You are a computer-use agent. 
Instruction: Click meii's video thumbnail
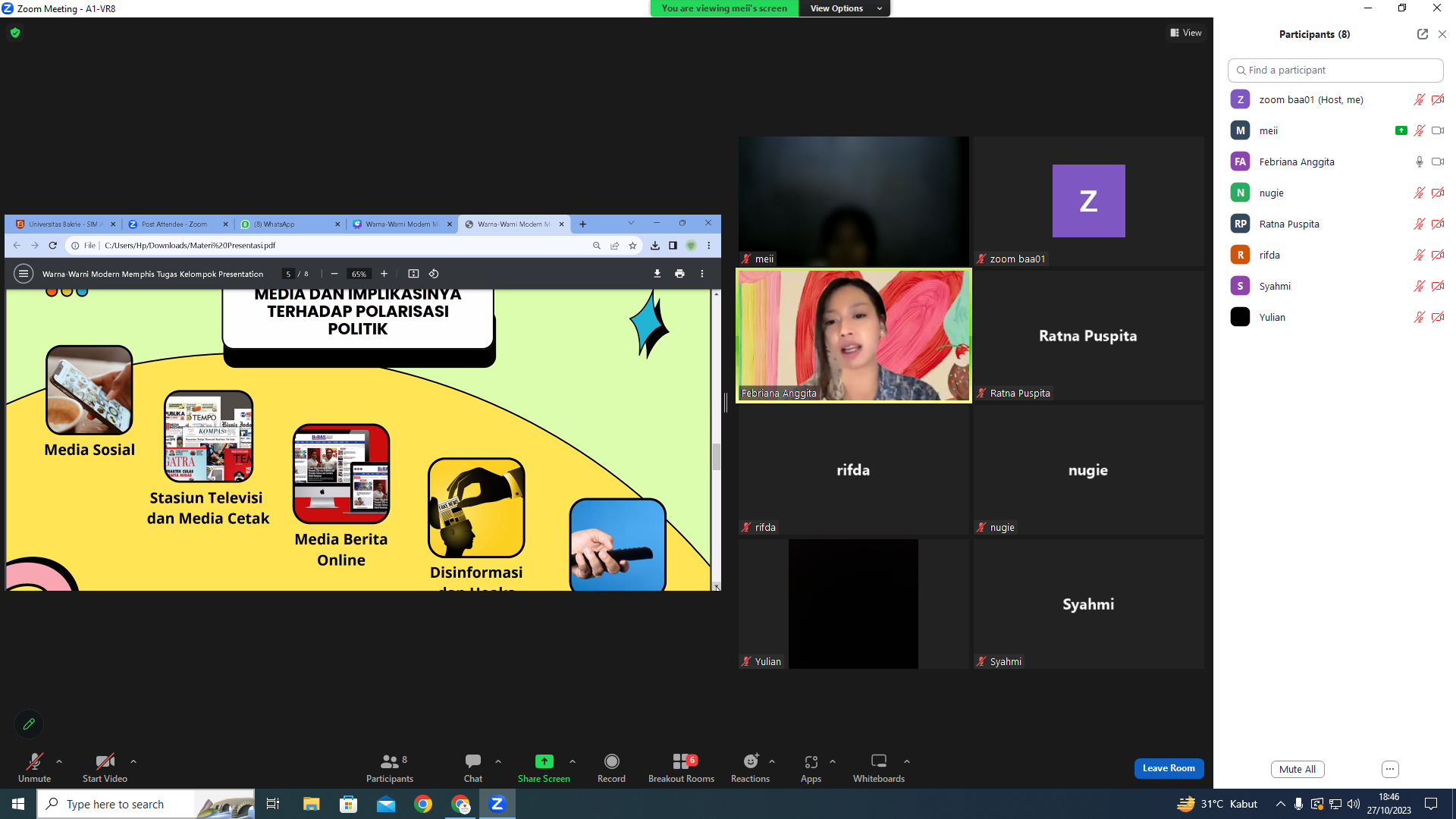(x=853, y=201)
